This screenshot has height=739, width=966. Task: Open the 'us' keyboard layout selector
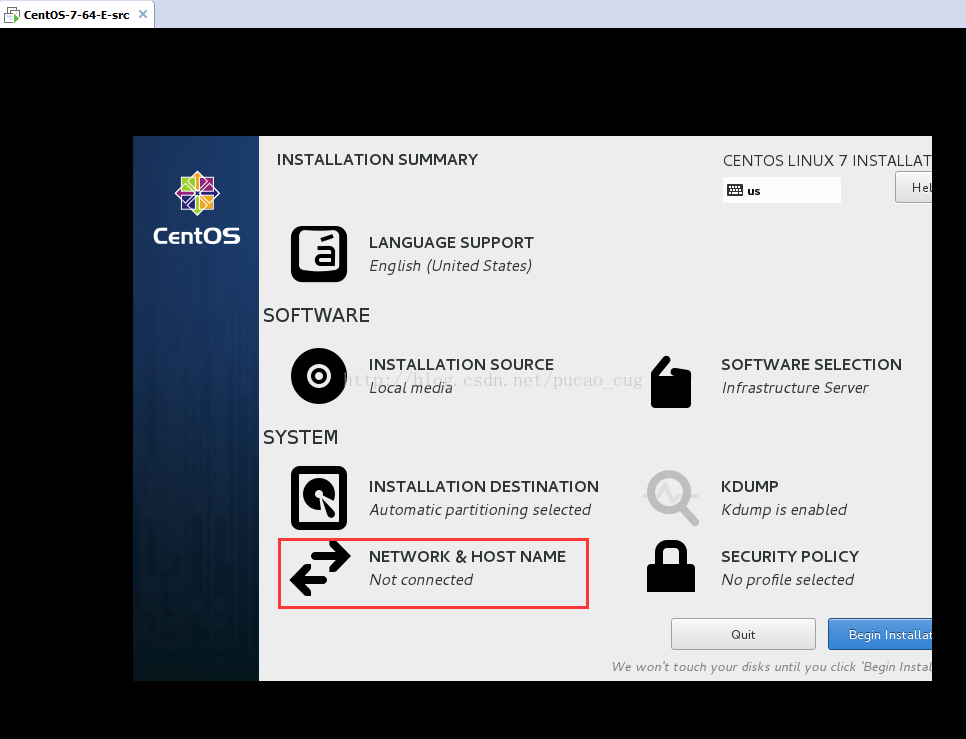(782, 190)
